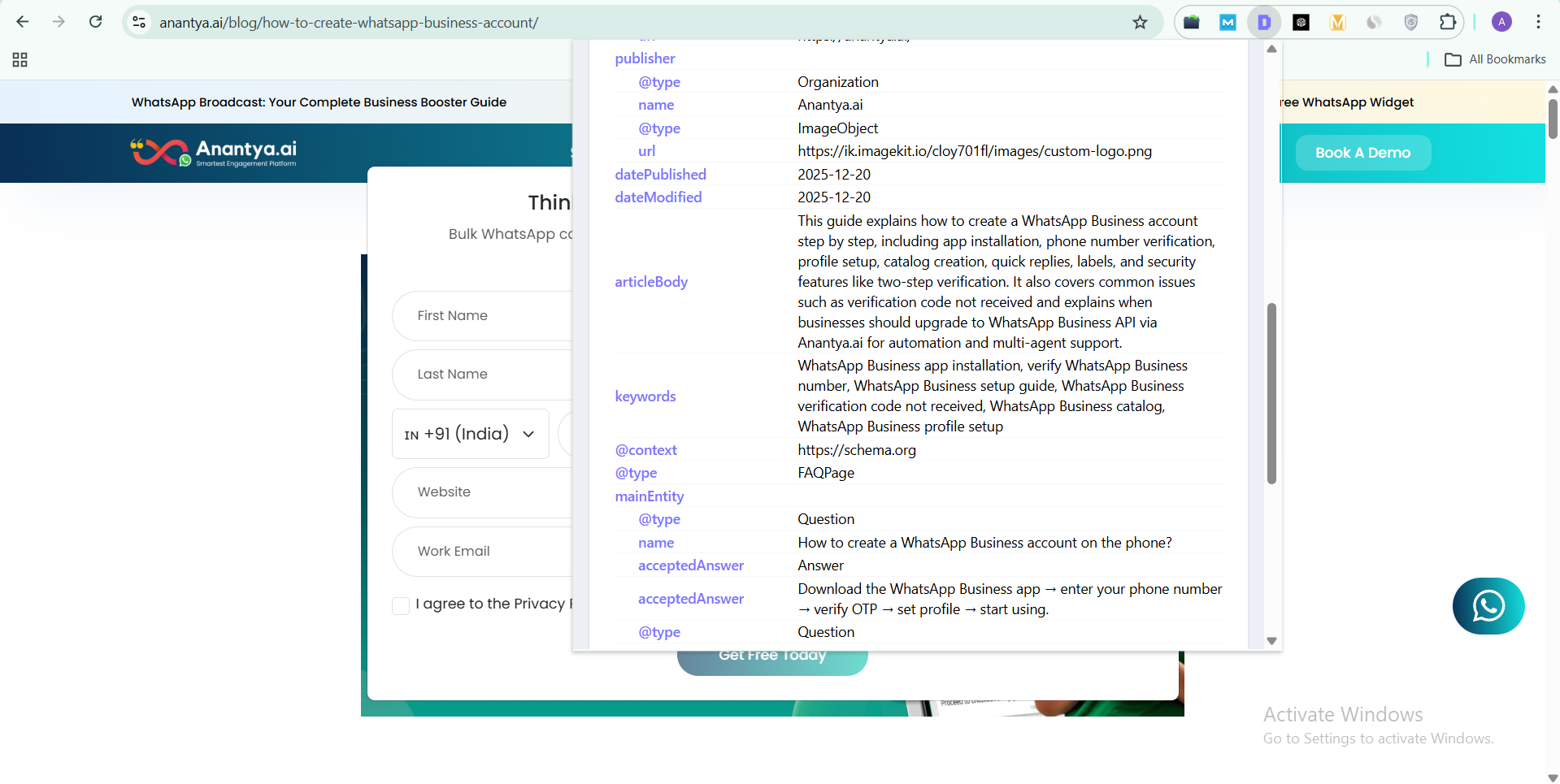
Task: Click the 'How to create a WhatsApp Business account' question
Action: [984, 543]
